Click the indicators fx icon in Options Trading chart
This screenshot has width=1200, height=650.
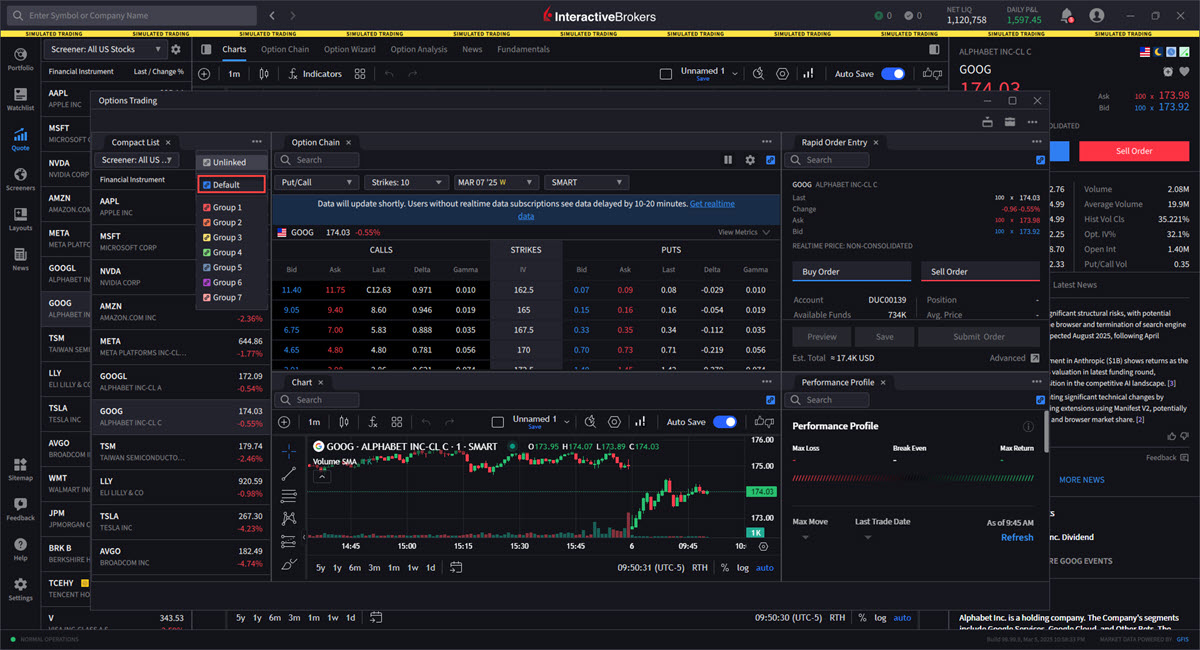(372, 422)
